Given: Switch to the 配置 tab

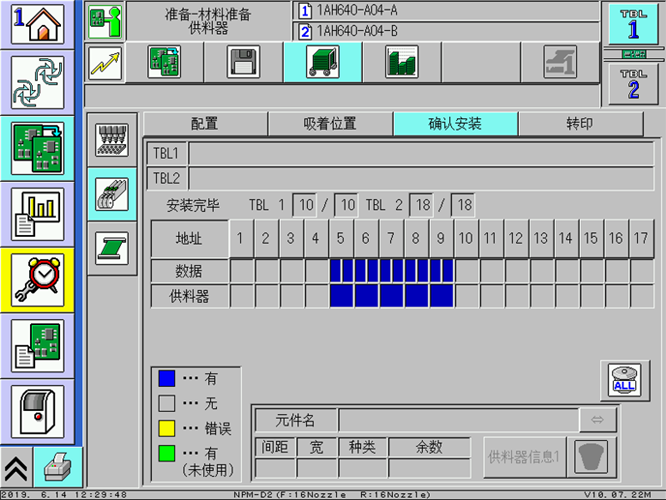Looking at the screenshot, I should pyautogui.click(x=205, y=124).
